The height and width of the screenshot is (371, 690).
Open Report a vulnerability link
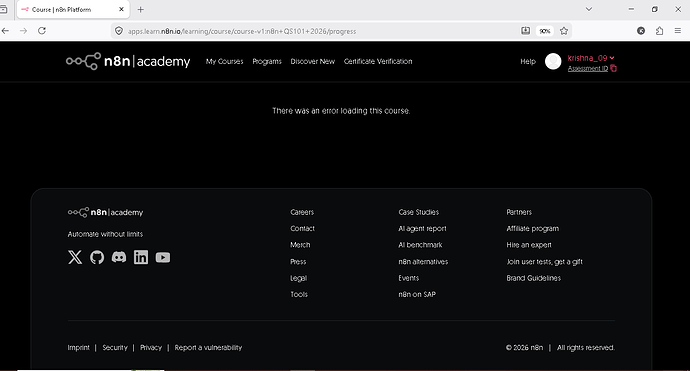point(208,348)
